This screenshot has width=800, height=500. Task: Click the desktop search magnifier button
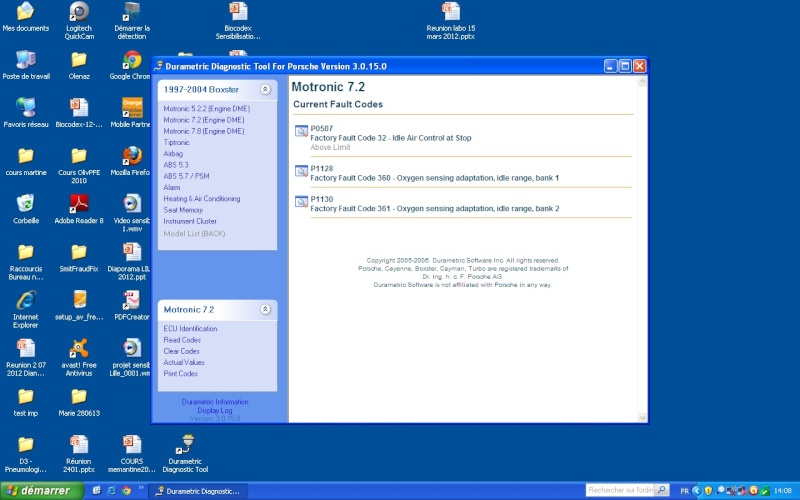pos(661,490)
